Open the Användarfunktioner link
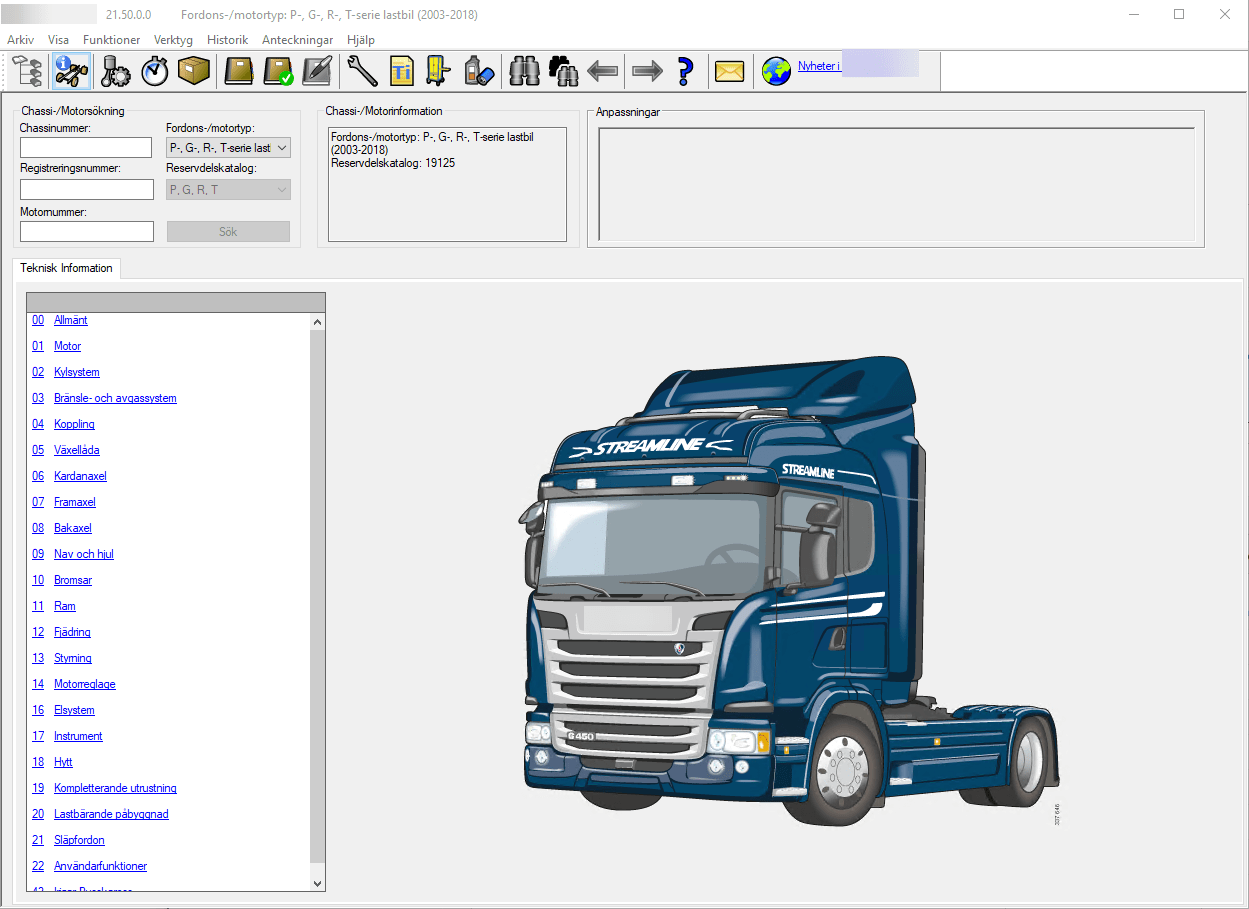This screenshot has width=1249, height=909. [x=100, y=866]
